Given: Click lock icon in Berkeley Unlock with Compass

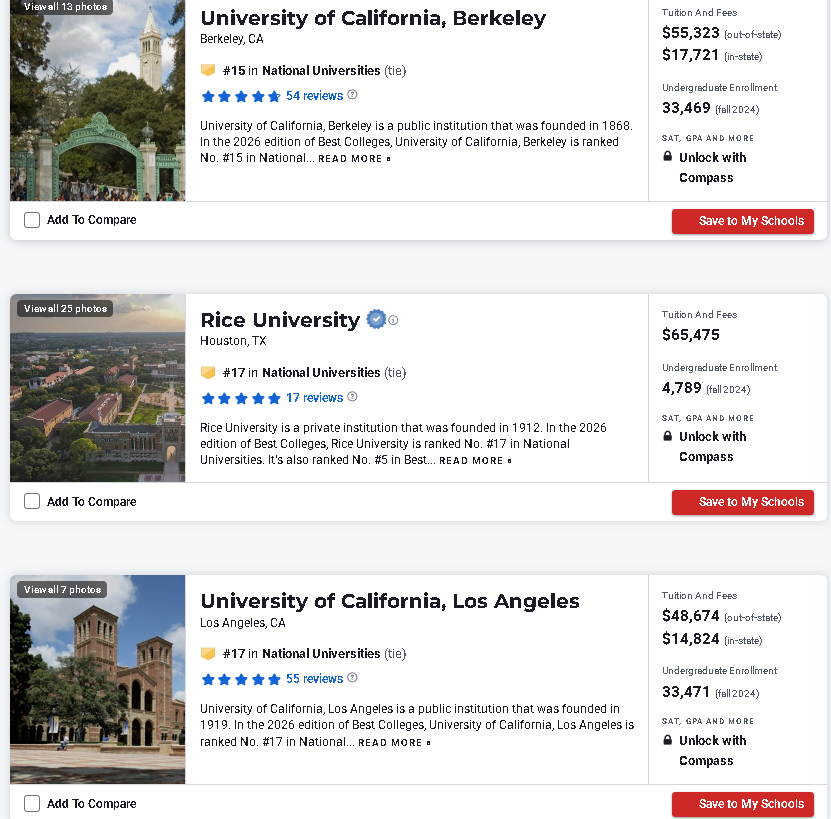Looking at the screenshot, I should [668, 156].
